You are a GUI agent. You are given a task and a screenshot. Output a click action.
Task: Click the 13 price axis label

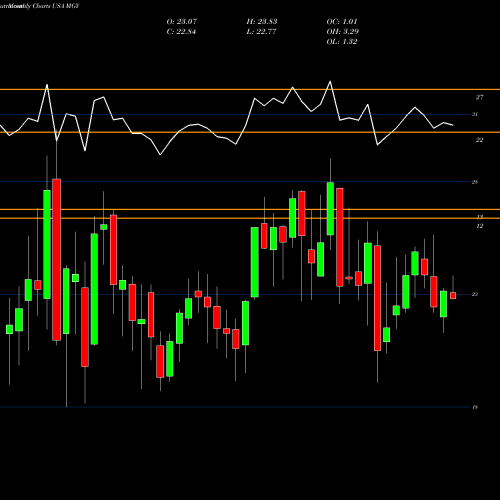[x=479, y=217]
